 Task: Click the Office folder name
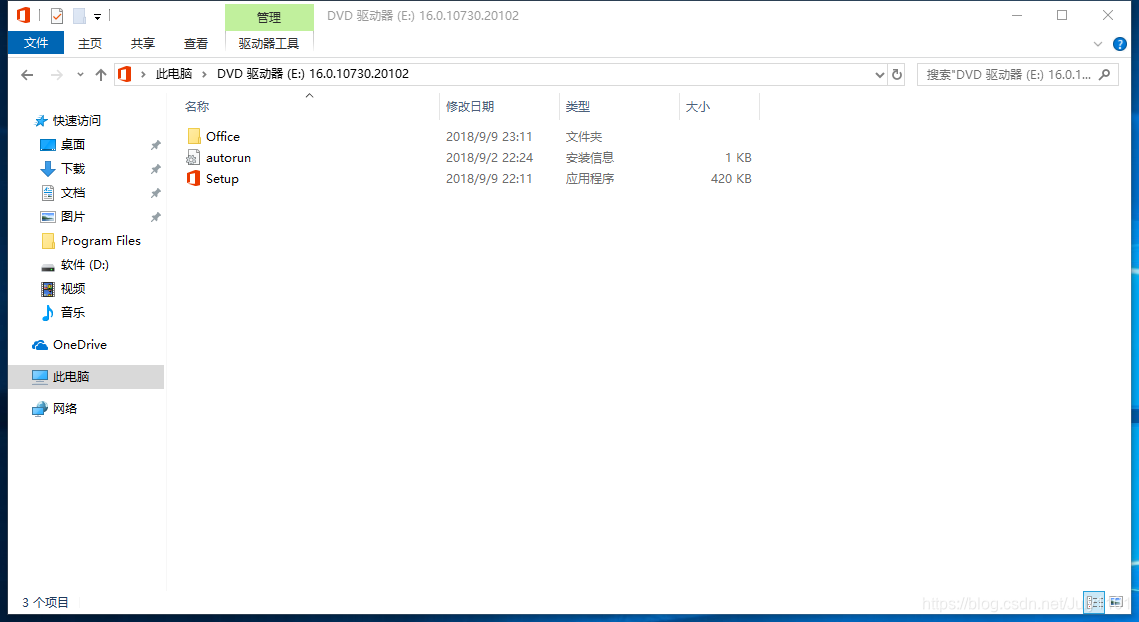223,136
